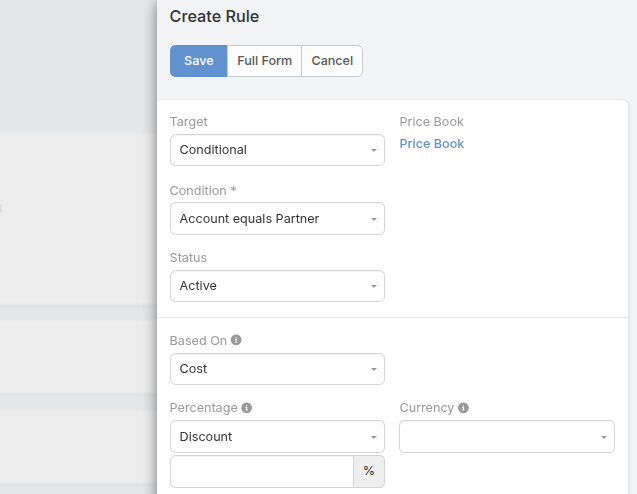Click into the percentage value input field
This screenshot has width=637, height=494.
[261, 471]
